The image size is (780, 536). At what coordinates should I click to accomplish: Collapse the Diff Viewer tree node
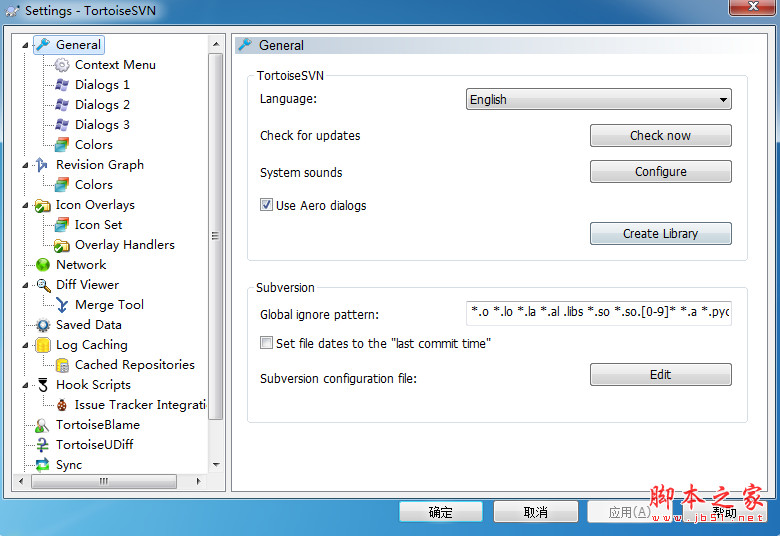25,285
